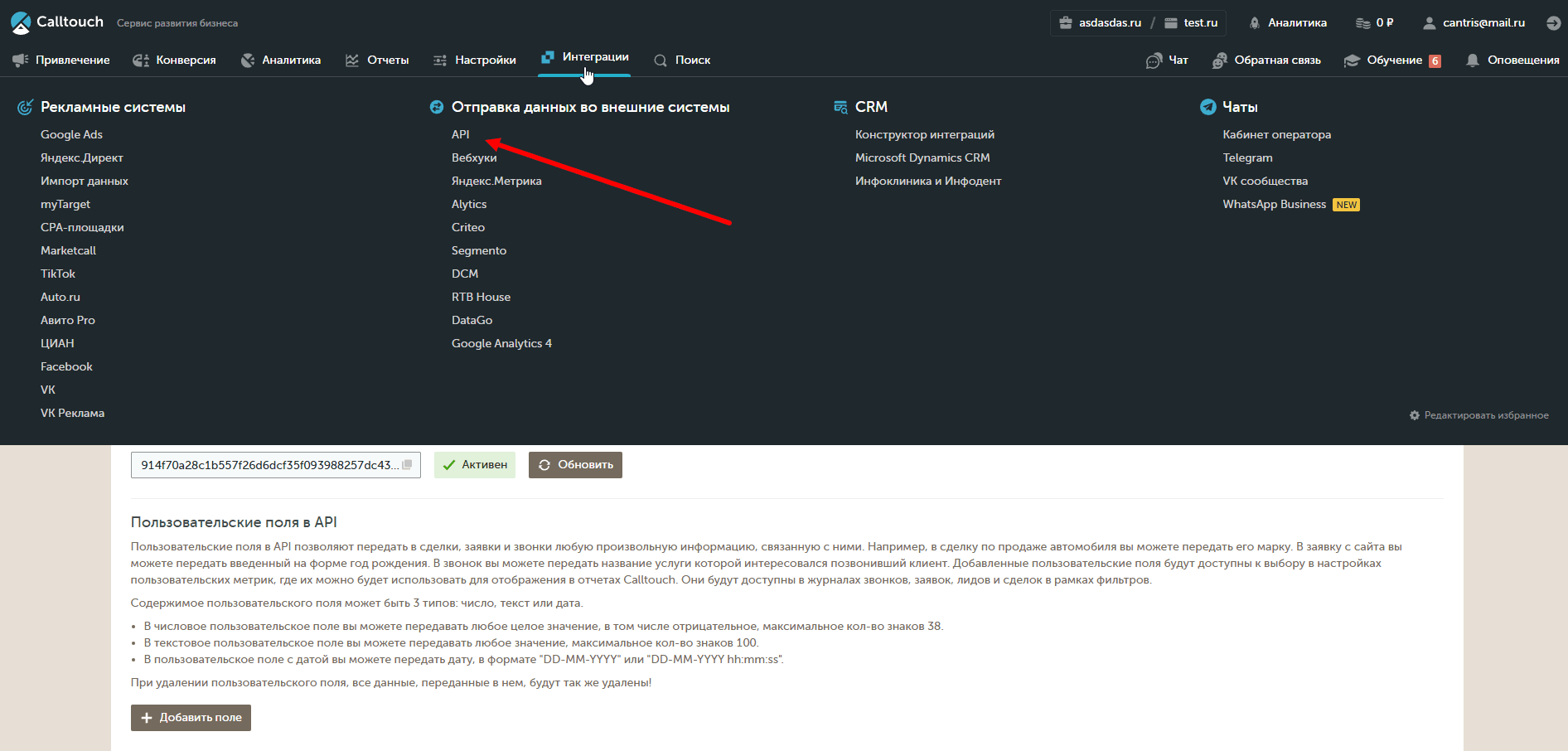Select the asdasdas.ru account

point(1100,23)
